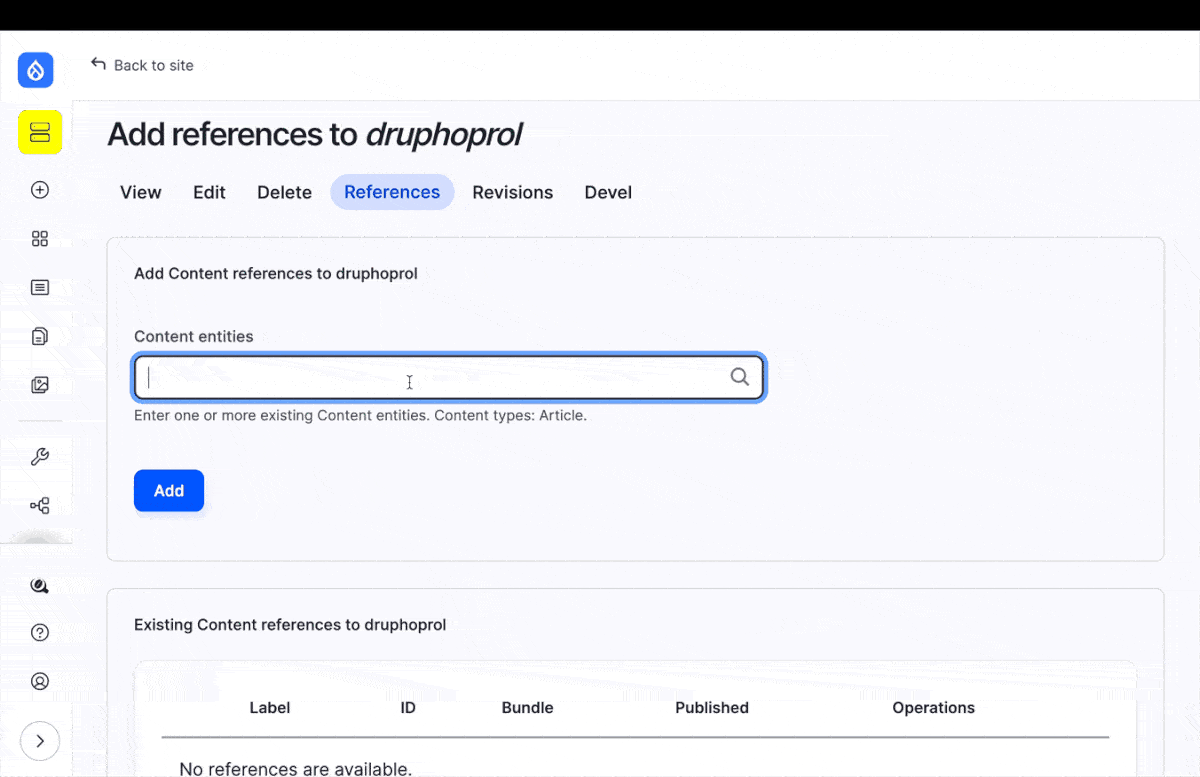The width and height of the screenshot is (1200, 777).
Task: Click the 'No references are available.' text
Action: click(295, 769)
